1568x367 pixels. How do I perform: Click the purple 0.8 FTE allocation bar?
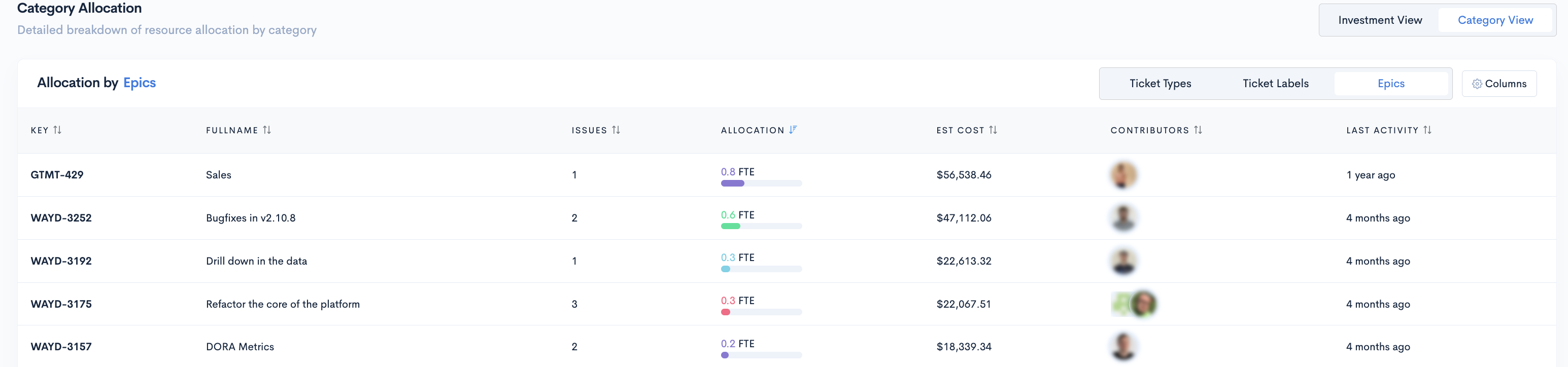pyautogui.click(x=732, y=183)
